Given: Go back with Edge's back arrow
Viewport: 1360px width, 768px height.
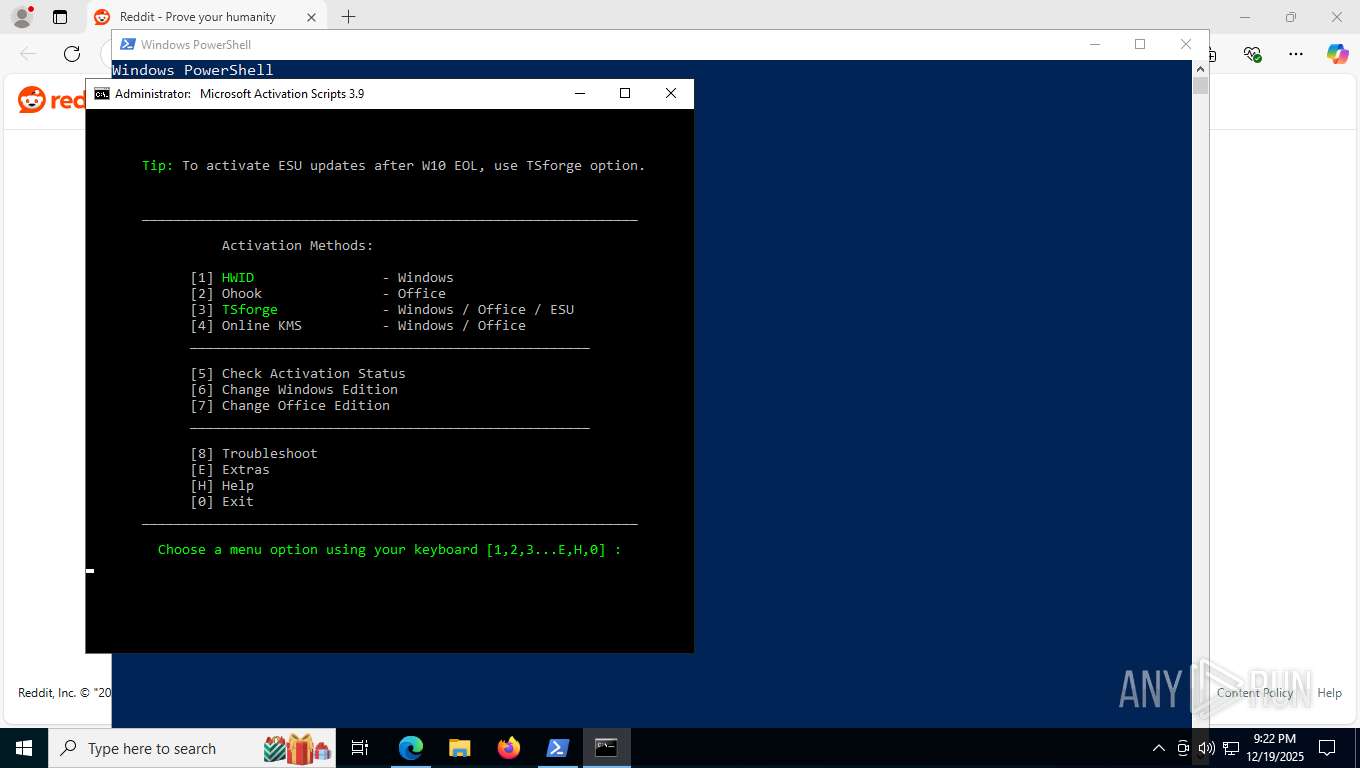Looking at the screenshot, I should 28,54.
